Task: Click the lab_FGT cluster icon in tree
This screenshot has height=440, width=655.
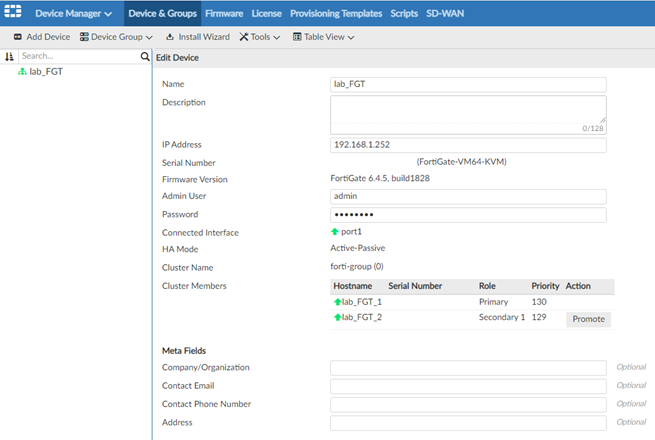Action: 22,72
